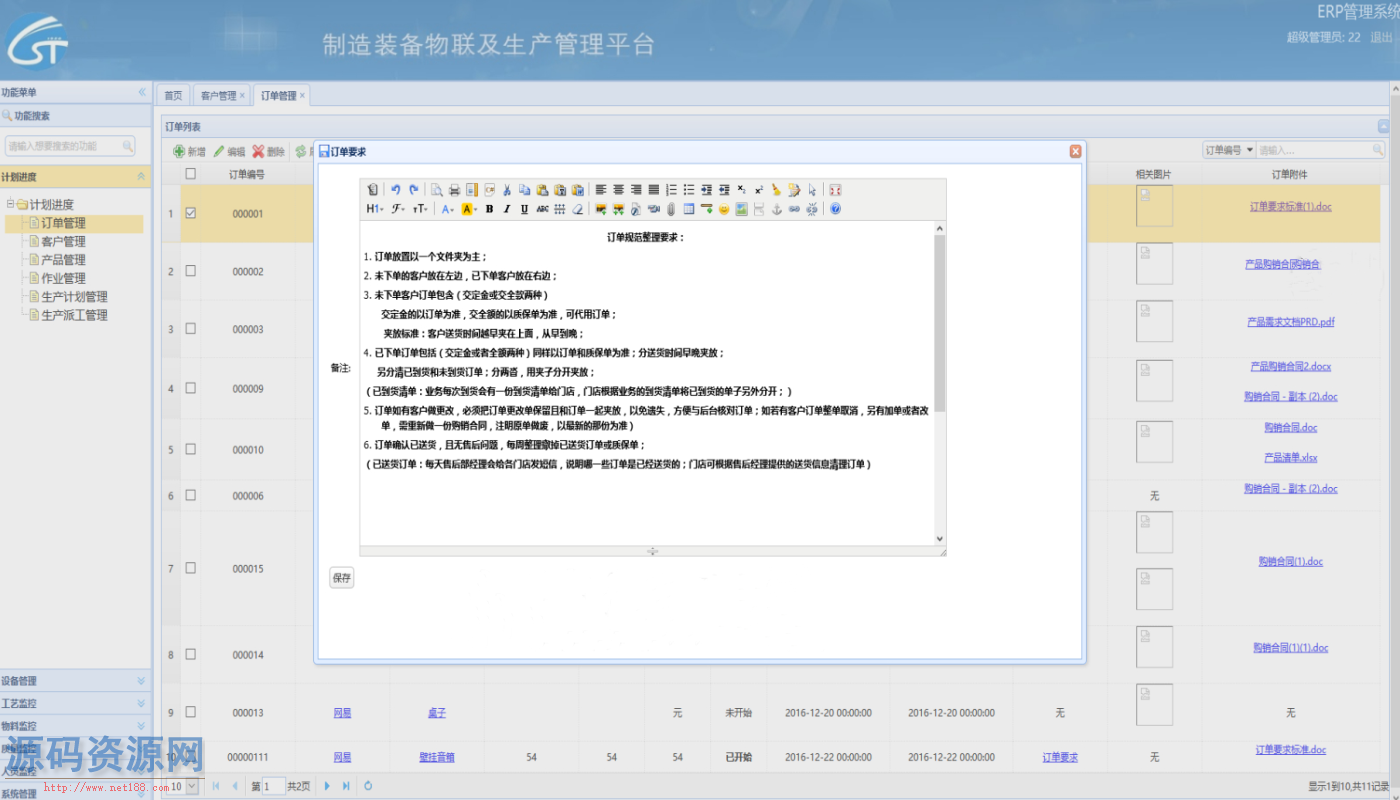The image size is (1400, 800).
Task: Click the print icon in the editor toolbar
Action: tap(454, 189)
